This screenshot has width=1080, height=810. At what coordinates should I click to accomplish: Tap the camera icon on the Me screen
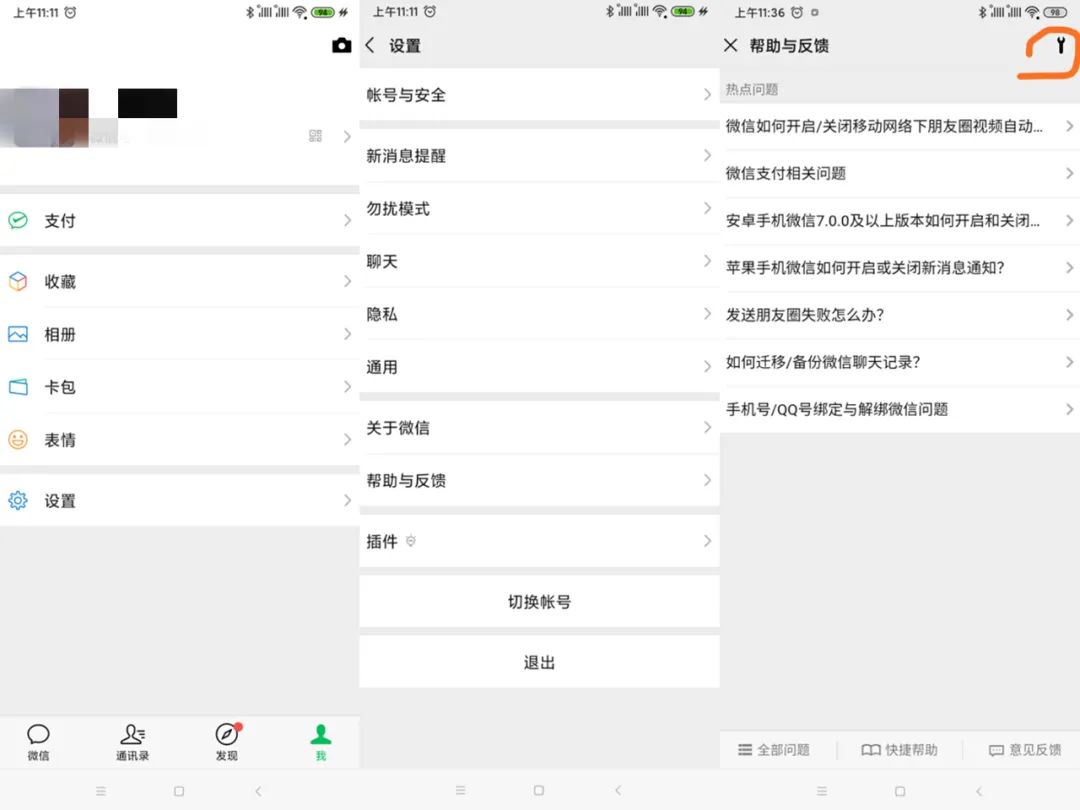coord(342,45)
